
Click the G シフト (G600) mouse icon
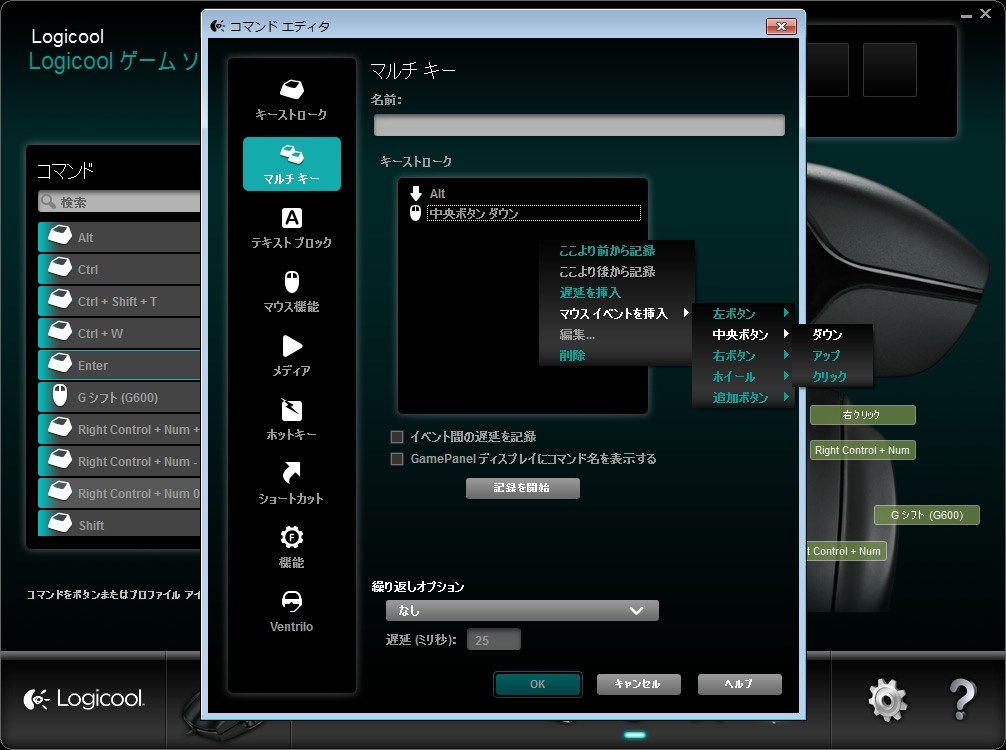[60, 396]
